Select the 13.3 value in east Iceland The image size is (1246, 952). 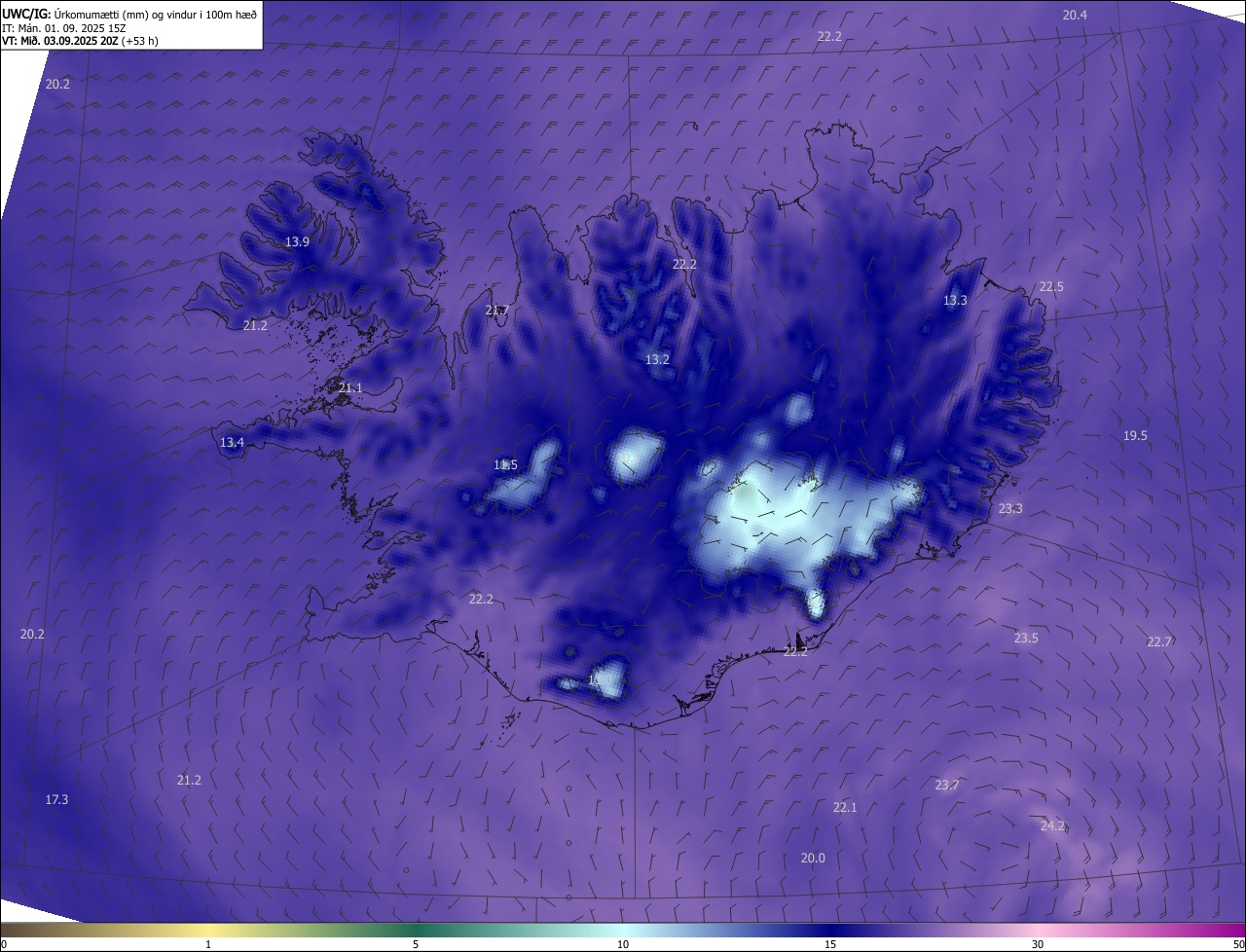(955, 301)
